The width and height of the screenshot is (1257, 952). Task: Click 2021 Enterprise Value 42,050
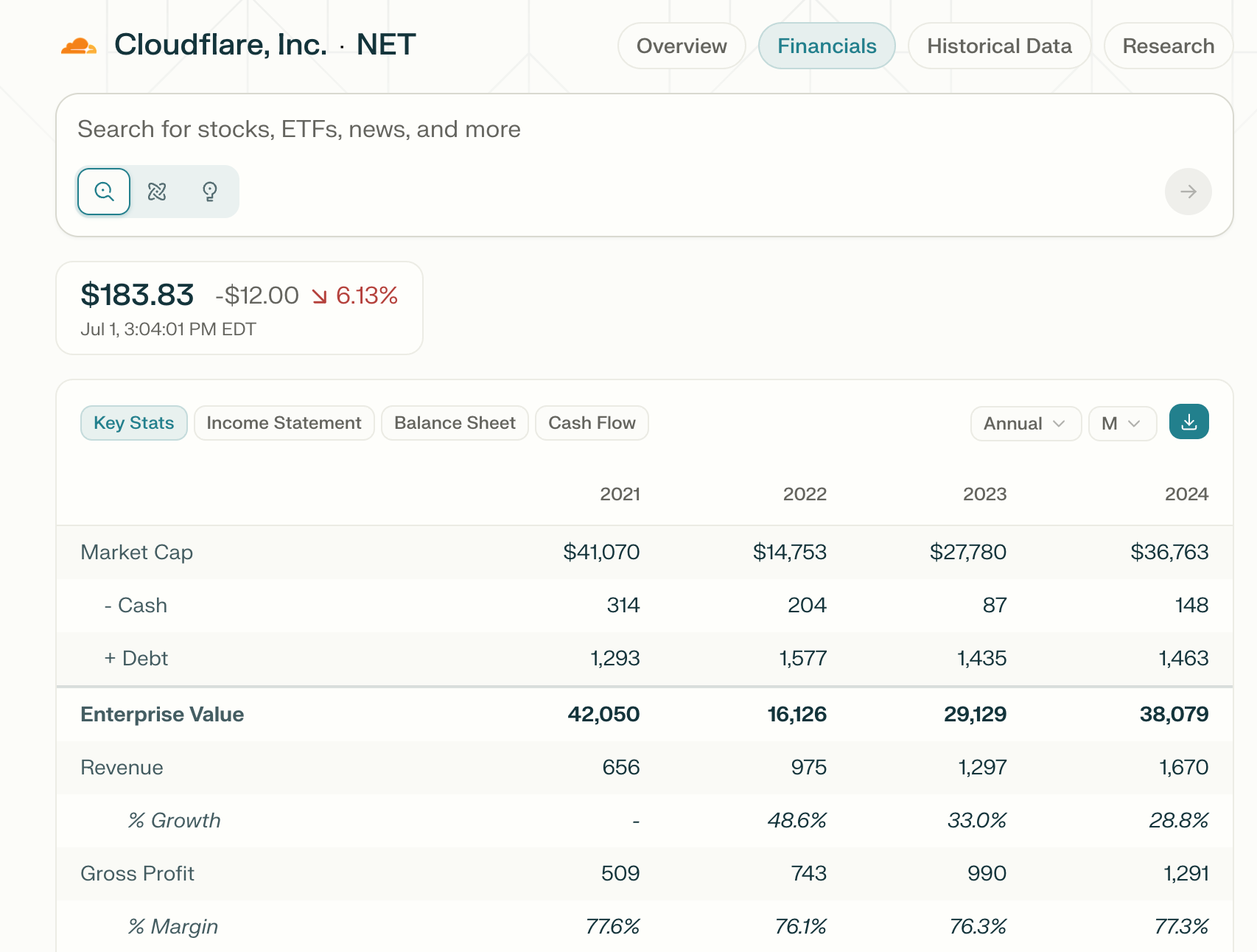[x=603, y=715]
